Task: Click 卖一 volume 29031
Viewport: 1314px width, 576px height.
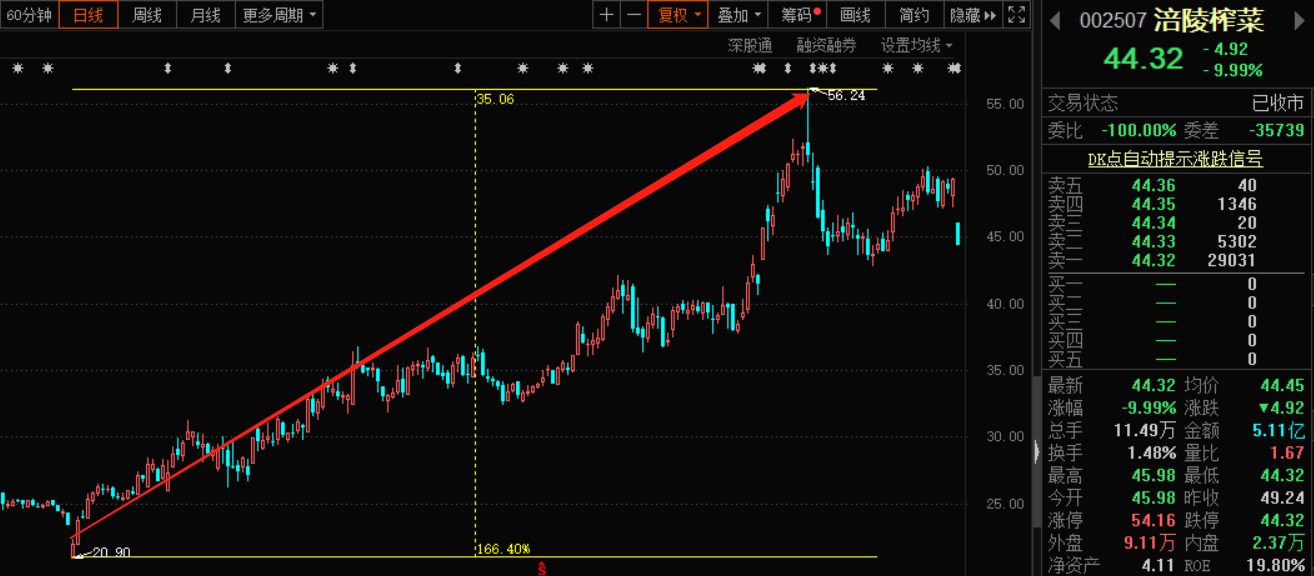Action: coord(1233,260)
